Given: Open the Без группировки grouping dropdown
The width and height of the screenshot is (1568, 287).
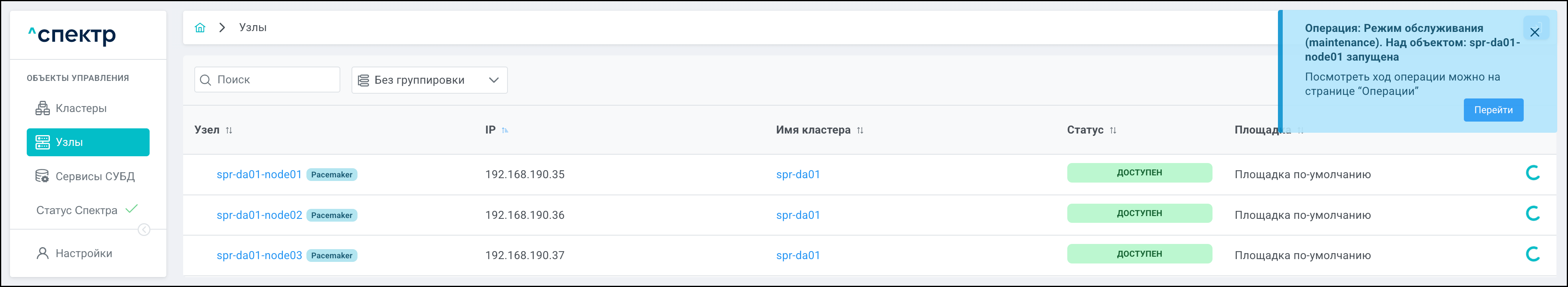Looking at the screenshot, I should click(429, 80).
